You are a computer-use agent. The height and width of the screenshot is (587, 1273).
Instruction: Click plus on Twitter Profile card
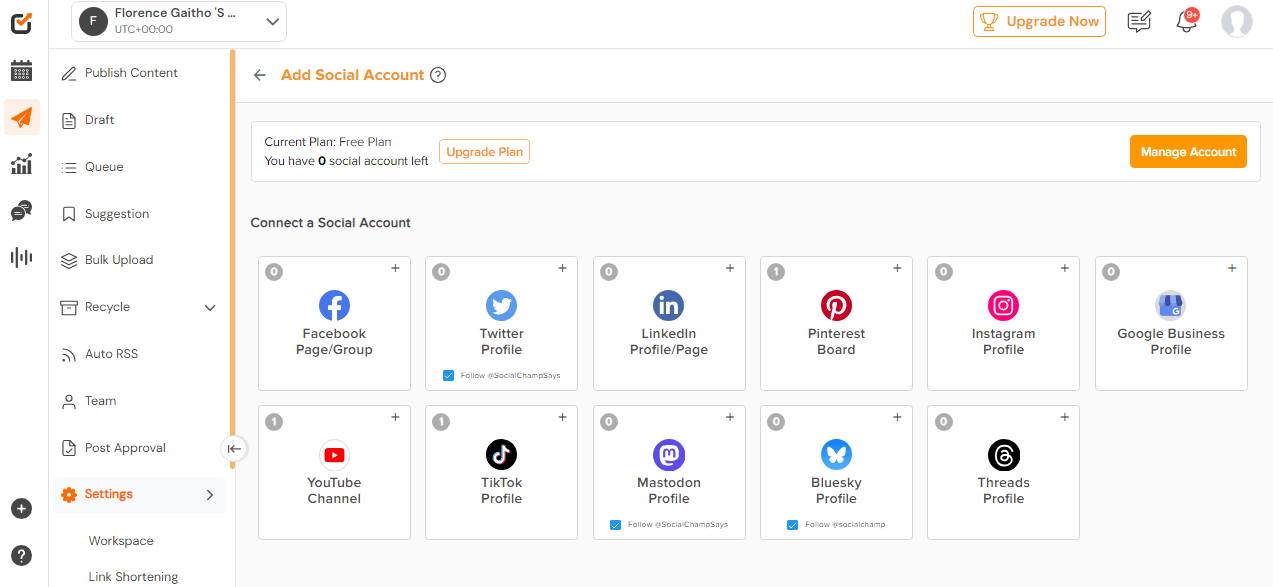coord(562,268)
